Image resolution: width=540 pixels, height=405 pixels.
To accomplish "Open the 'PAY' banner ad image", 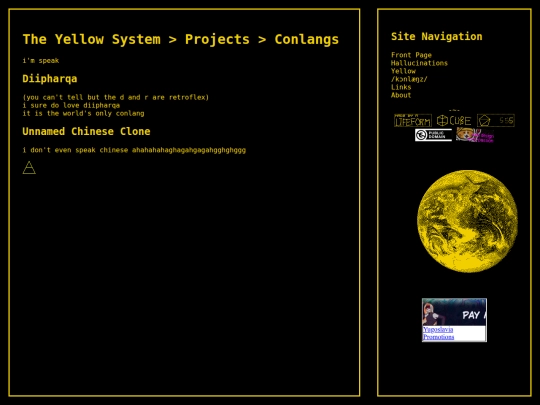I will [x=454, y=312].
